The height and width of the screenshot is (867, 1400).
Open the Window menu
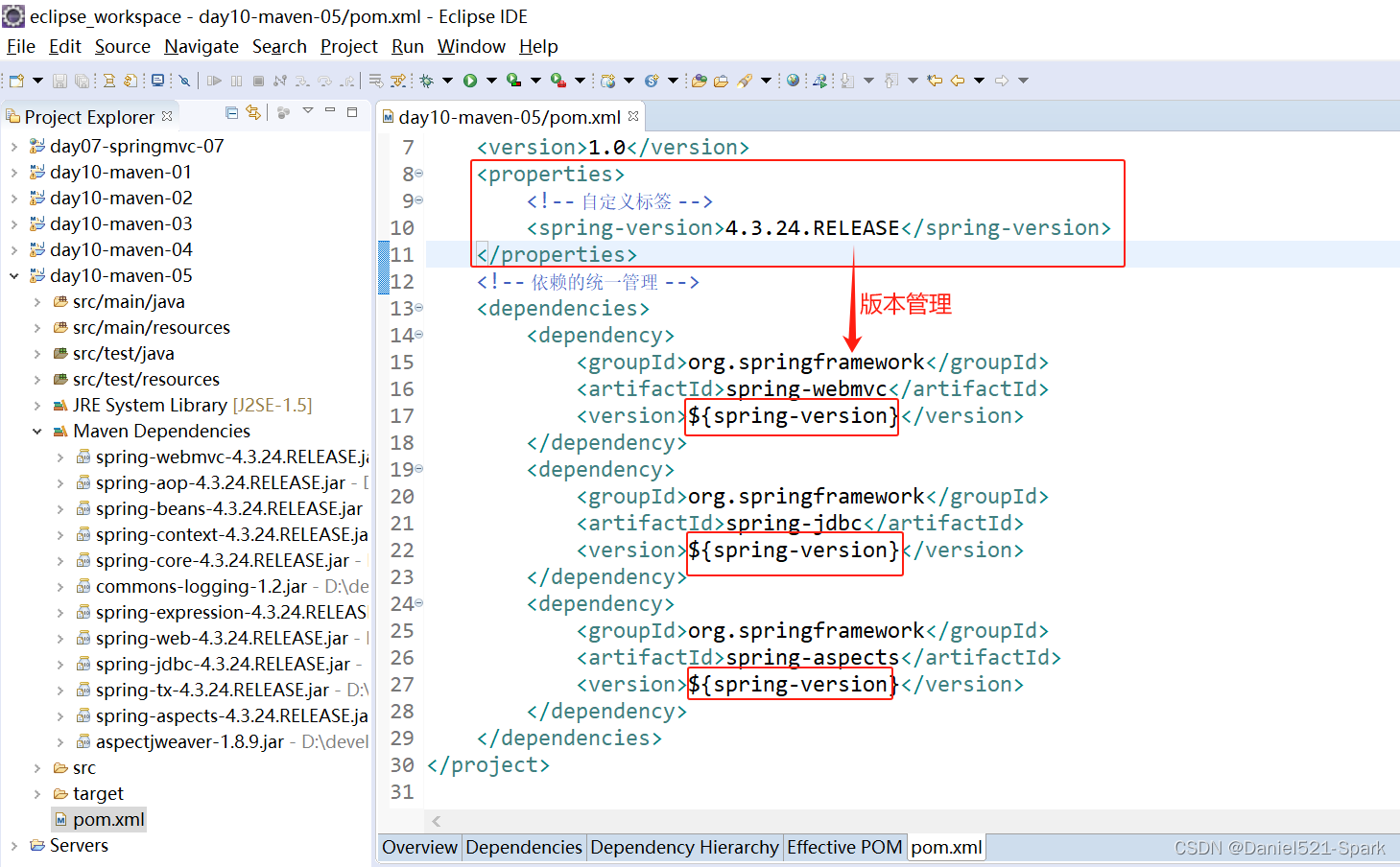point(471,46)
